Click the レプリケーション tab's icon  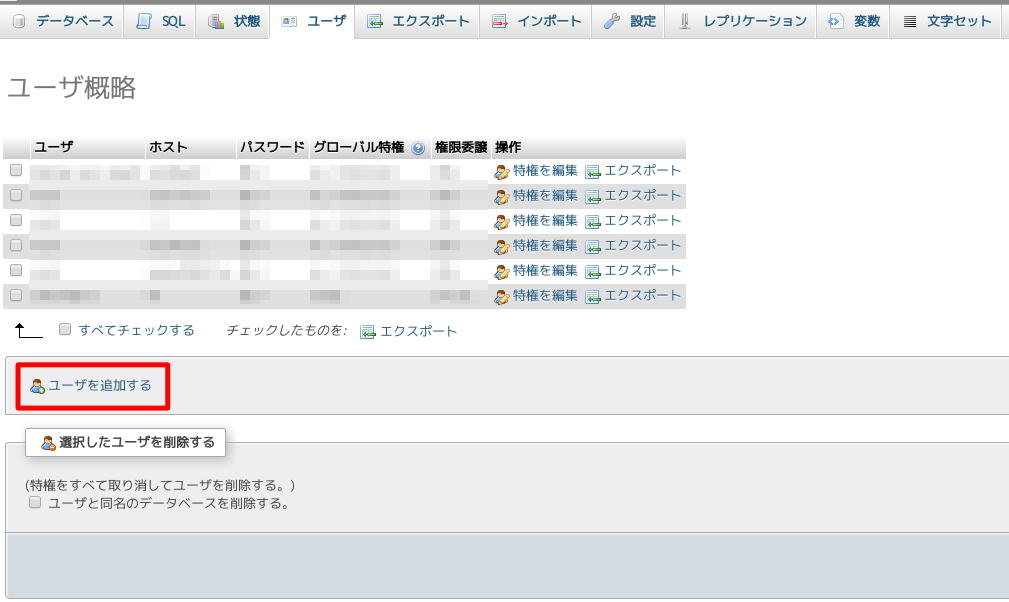[685, 21]
